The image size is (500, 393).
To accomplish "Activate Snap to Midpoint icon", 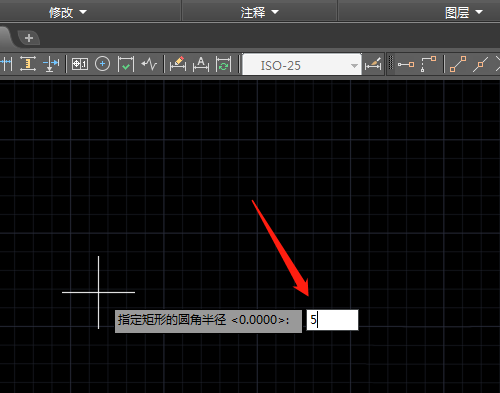I will click(480, 64).
